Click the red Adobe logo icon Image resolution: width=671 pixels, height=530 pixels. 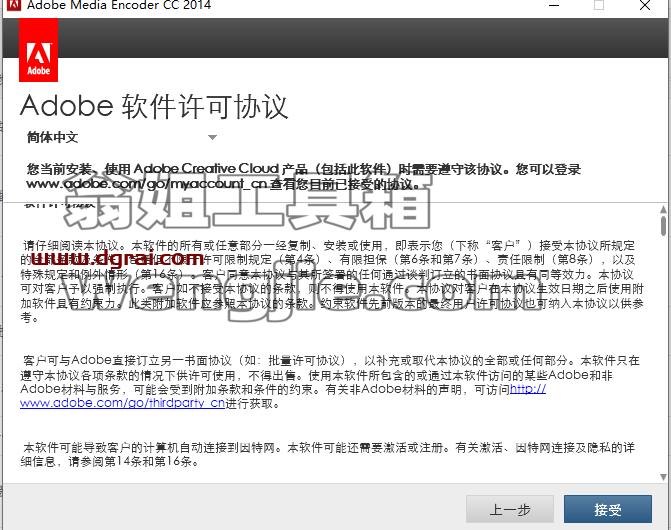click(39, 50)
